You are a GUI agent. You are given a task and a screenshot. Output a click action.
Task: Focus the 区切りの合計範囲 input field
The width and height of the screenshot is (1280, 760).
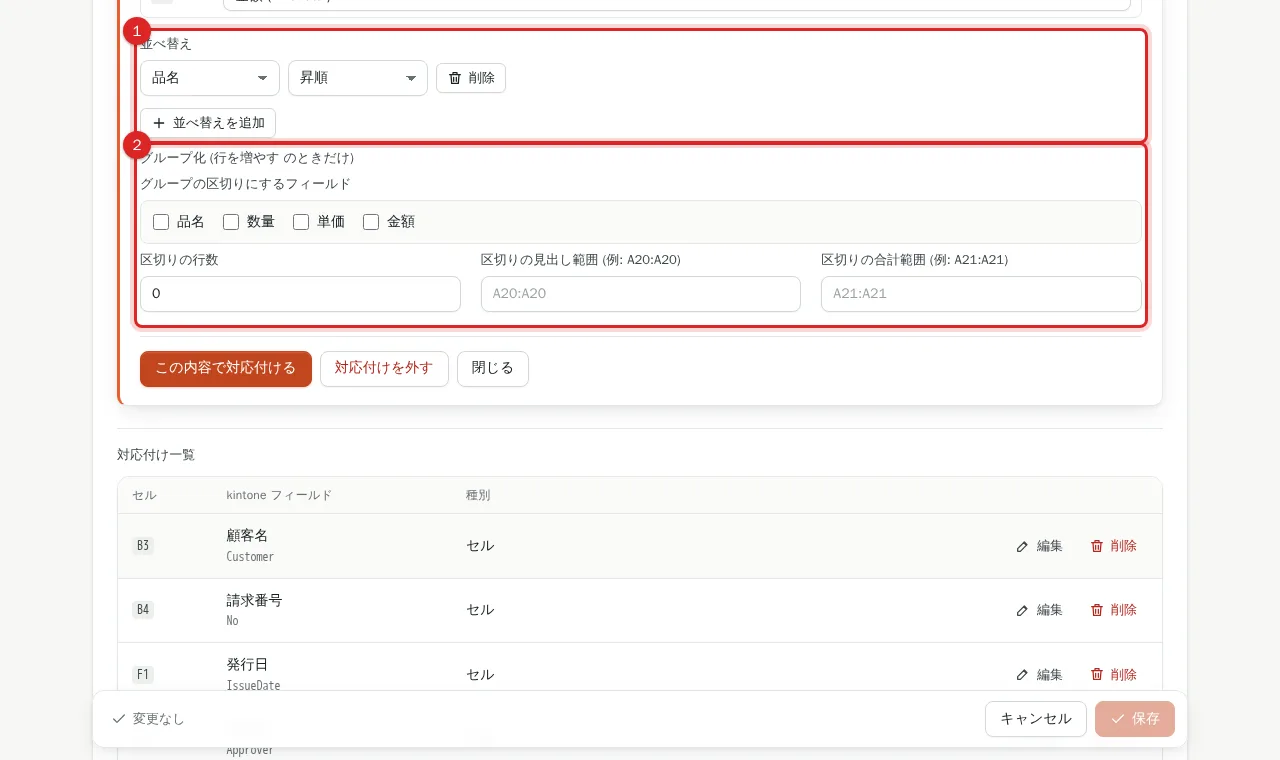(x=981, y=294)
